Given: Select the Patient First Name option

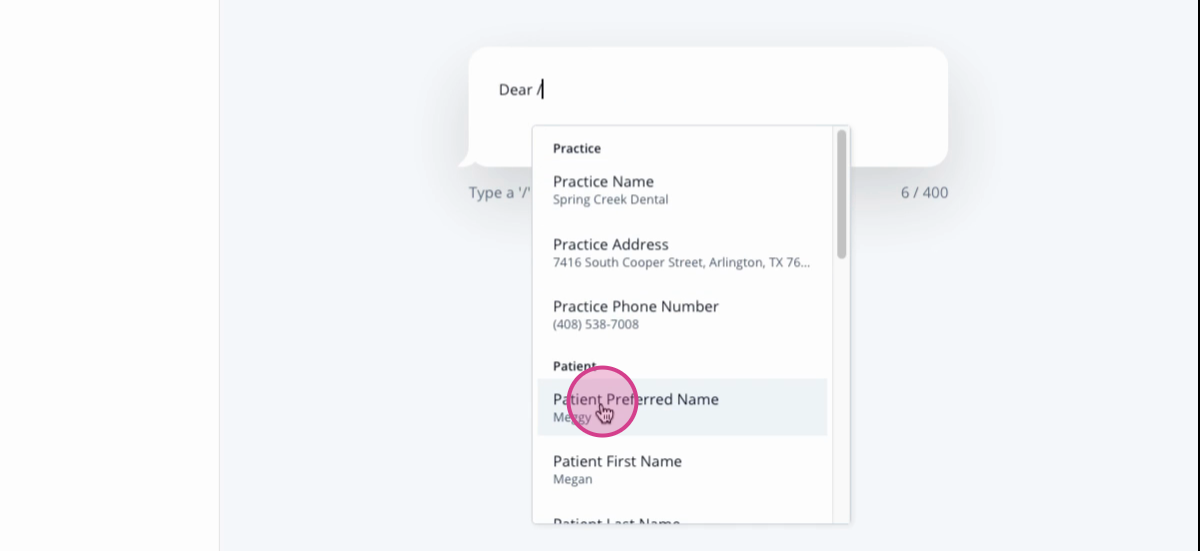Looking at the screenshot, I should [682, 469].
